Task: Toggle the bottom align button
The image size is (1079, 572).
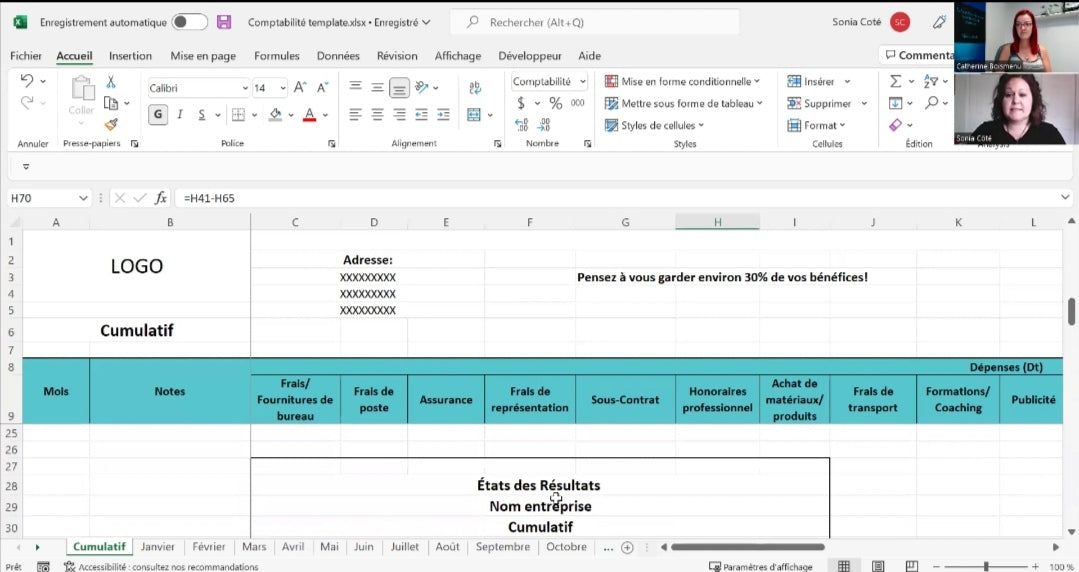Action: pos(399,88)
